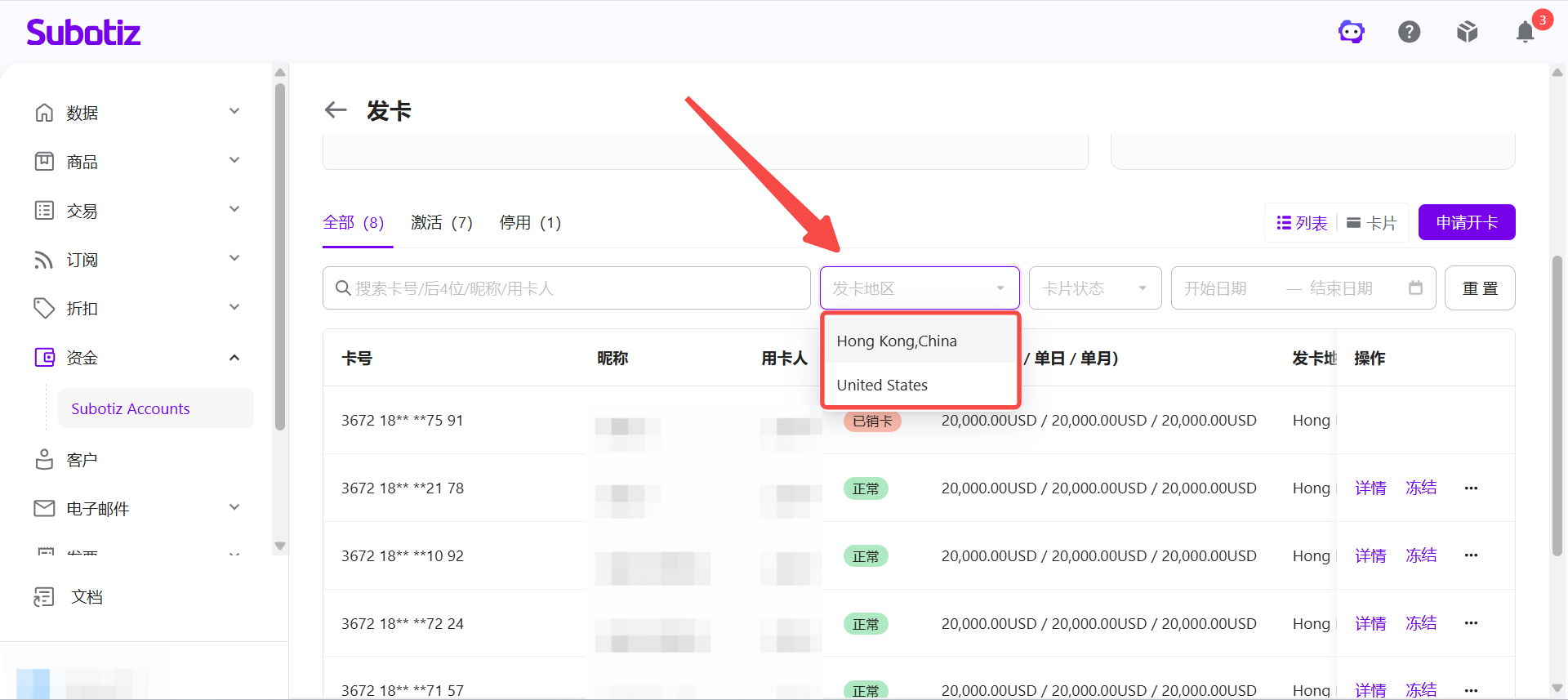1568x700 pixels.
Task: Click the 订阅 feed icon in sidebar
Action: [x=44, y=259]
